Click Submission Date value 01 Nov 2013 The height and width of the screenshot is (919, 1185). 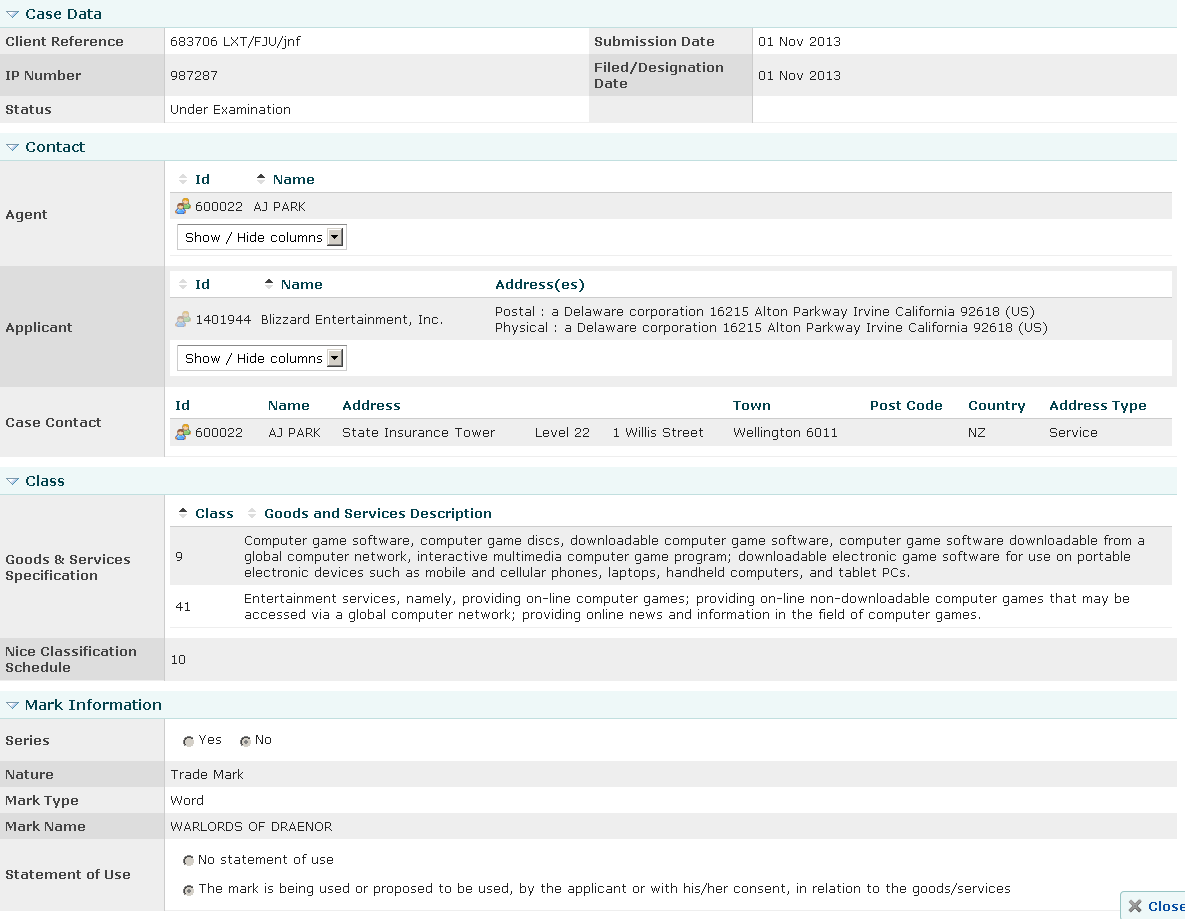click(x=800, y=42)
